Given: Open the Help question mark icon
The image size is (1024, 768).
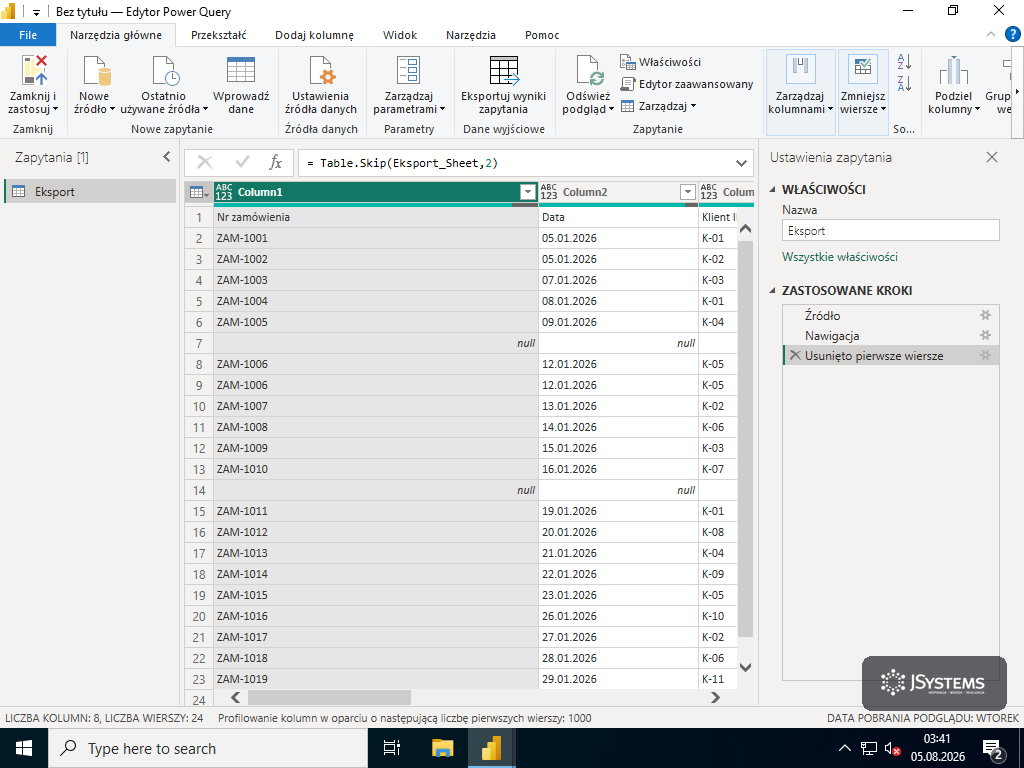Looking at the screenshot, I should coord(1012,34).
